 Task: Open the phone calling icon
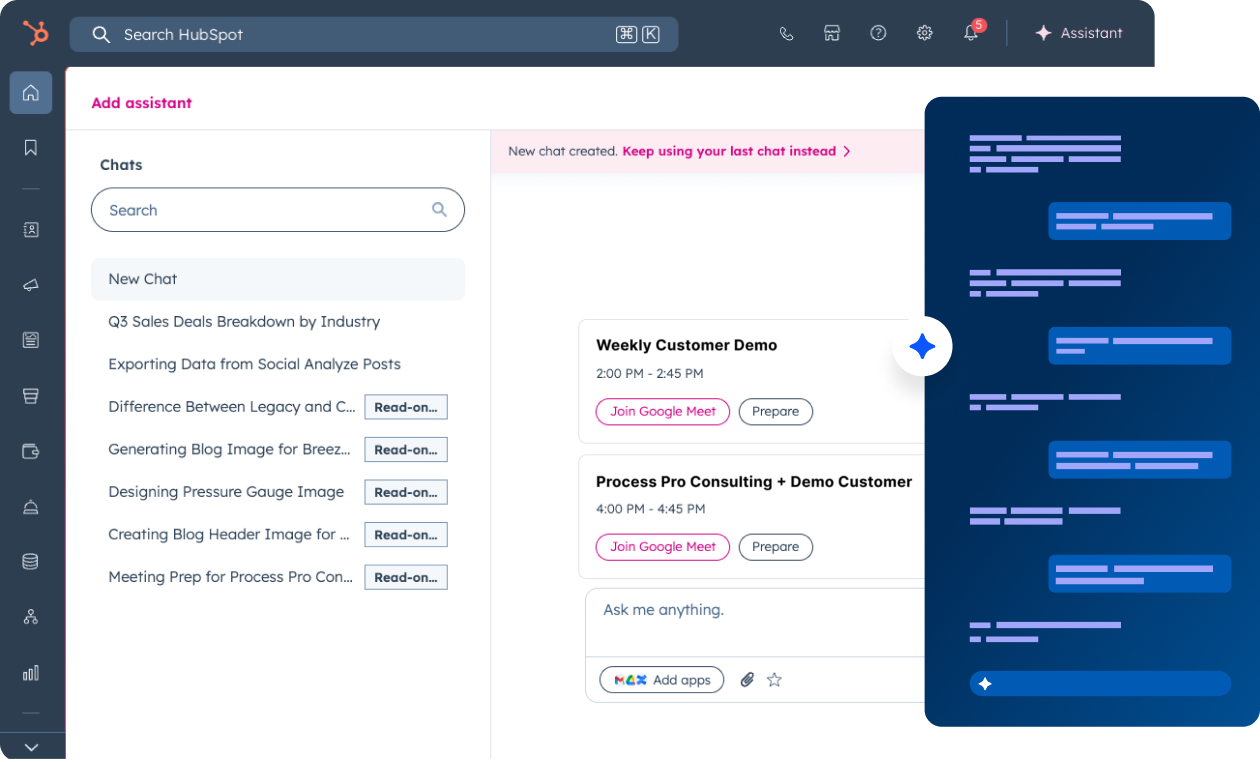point(786,34)
